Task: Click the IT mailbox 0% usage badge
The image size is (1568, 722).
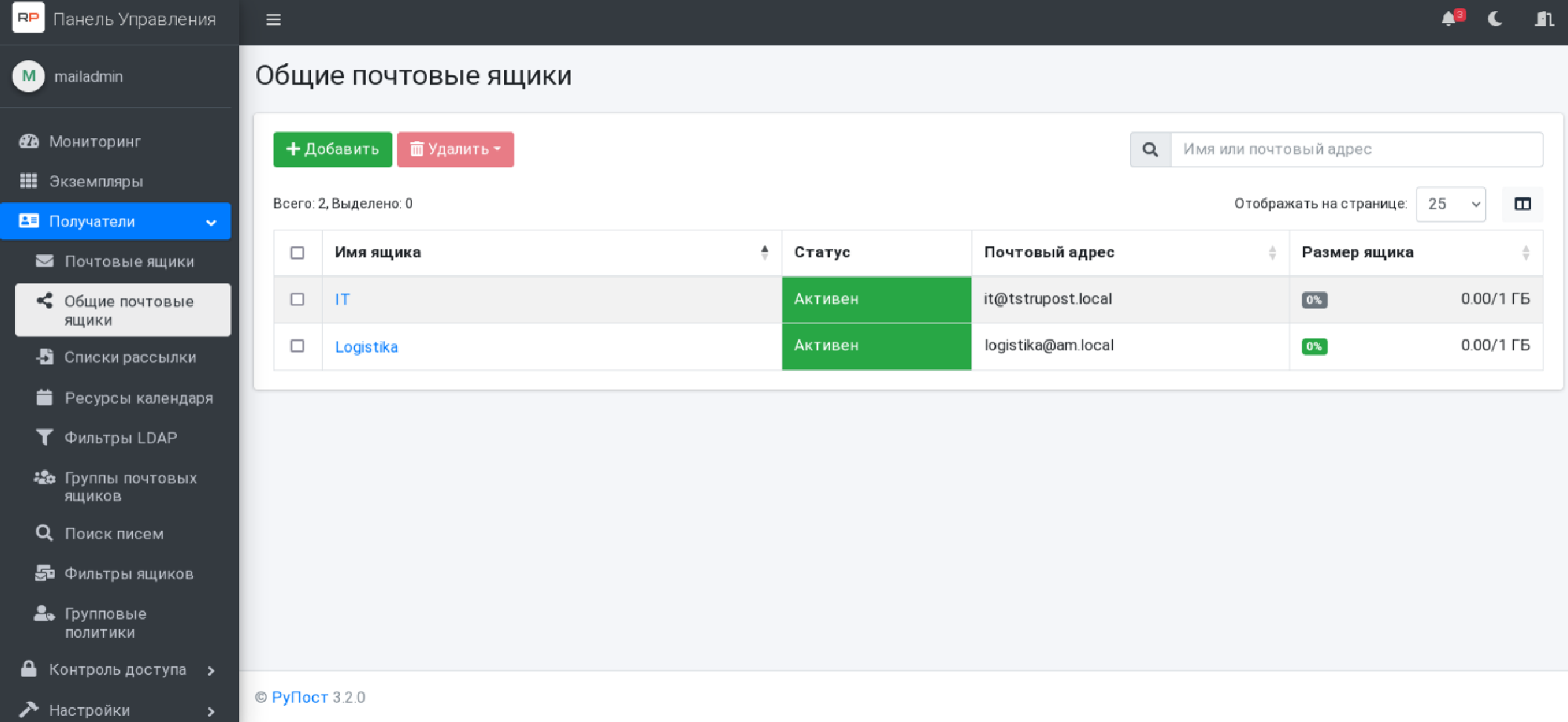Action: [1314, 300]
